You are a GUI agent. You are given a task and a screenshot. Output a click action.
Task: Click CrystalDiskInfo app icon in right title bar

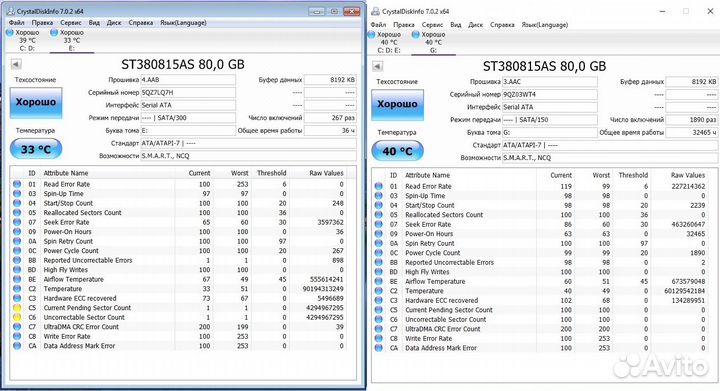coord(375,11)
